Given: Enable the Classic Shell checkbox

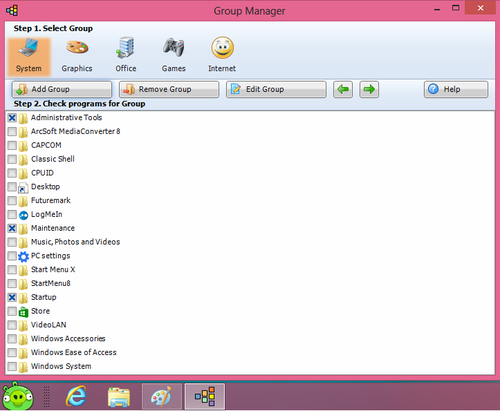Looking at the screenshot, I should [x=12, y=159].
